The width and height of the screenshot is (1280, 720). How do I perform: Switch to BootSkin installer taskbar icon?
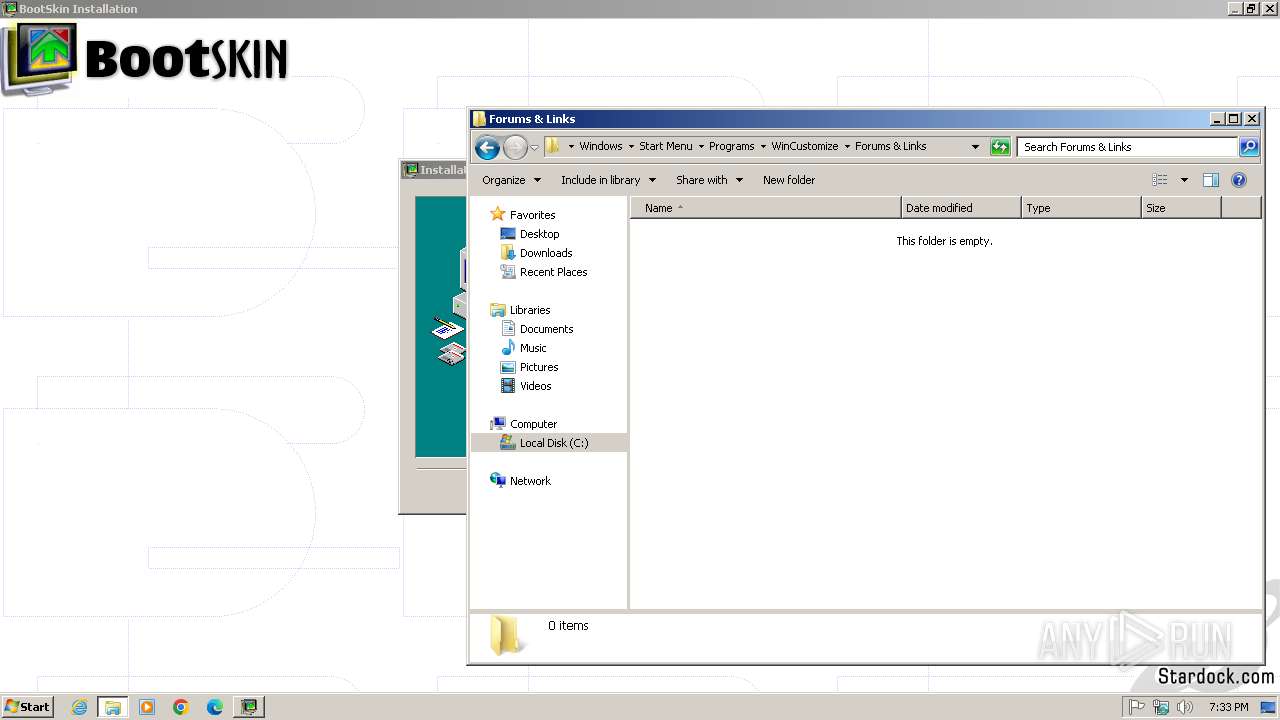tap(249, 707)
